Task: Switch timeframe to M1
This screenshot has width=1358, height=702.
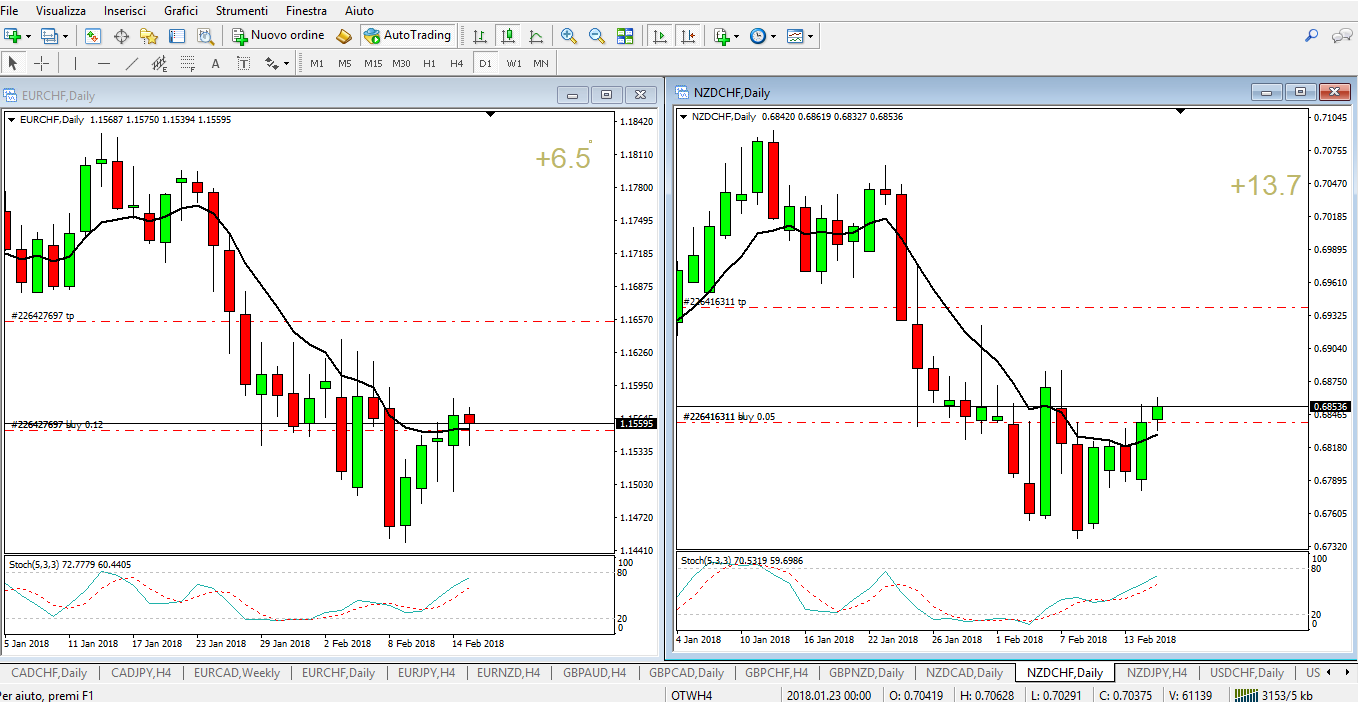Action: [317, 63]
